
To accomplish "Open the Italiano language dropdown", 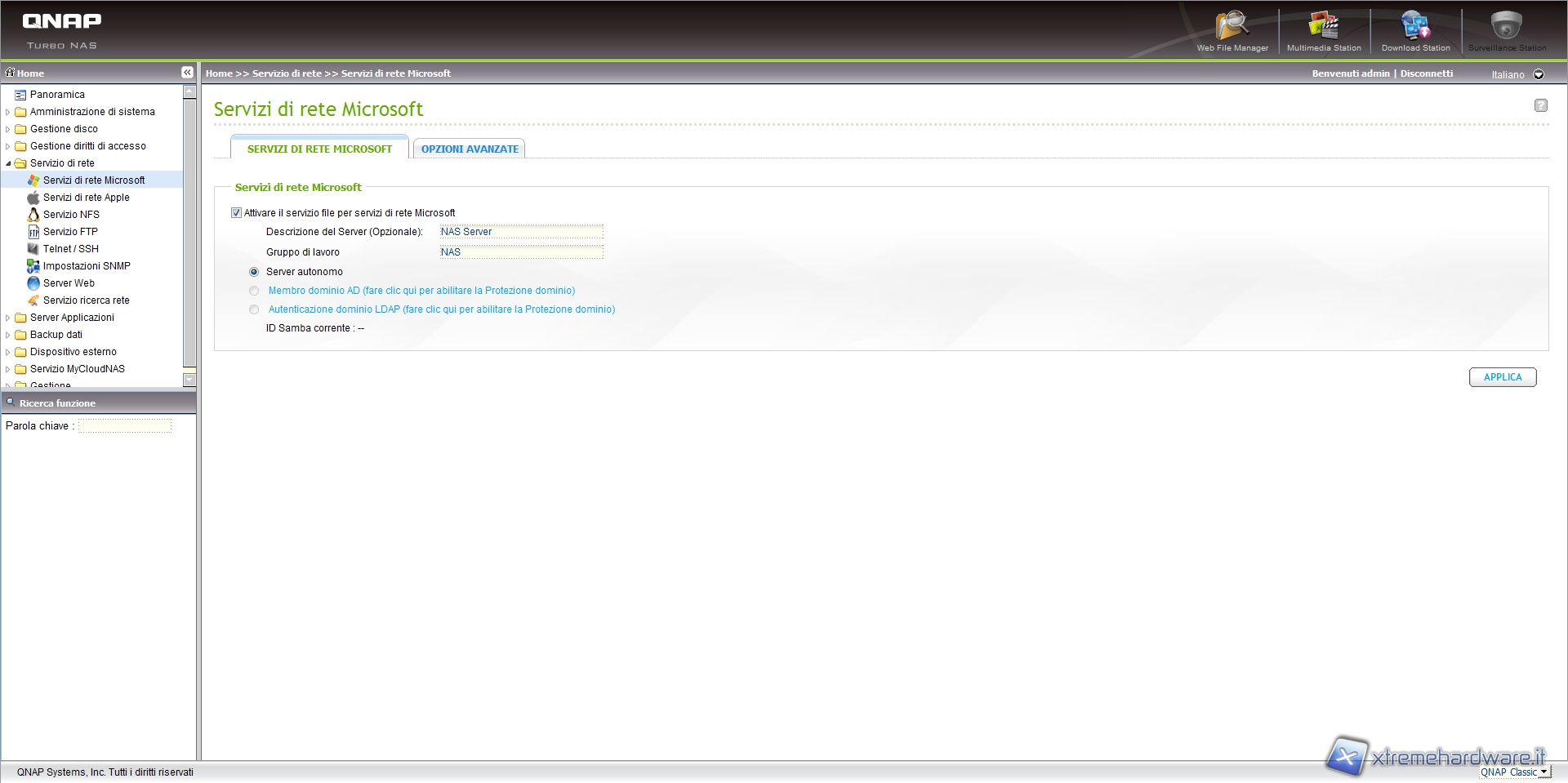I will pyautogui.click(x=1539, y=74).
